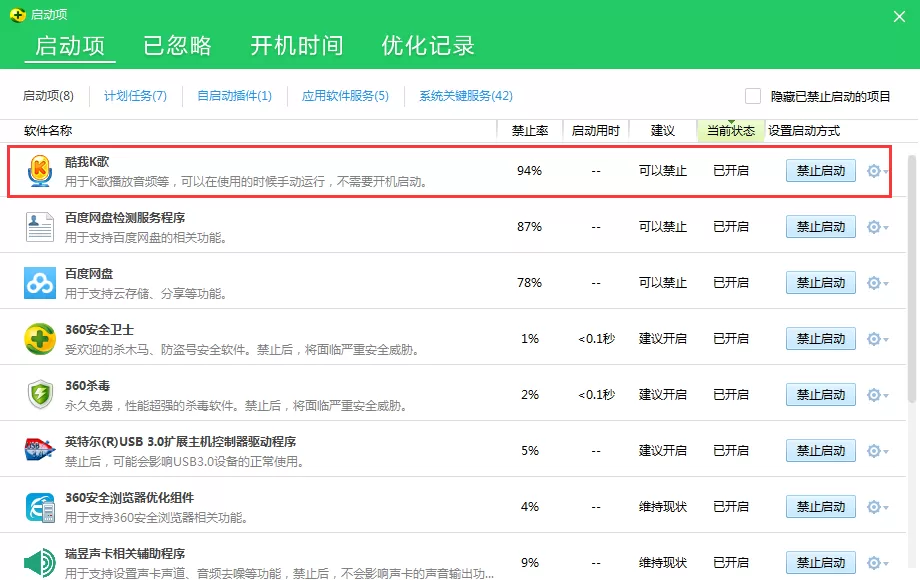Image resolution: width=920 pixels, height=580 pixels.
Task: Open gear settings for 瑞昱声卡相关辅助程序
Action: (877, 563)
